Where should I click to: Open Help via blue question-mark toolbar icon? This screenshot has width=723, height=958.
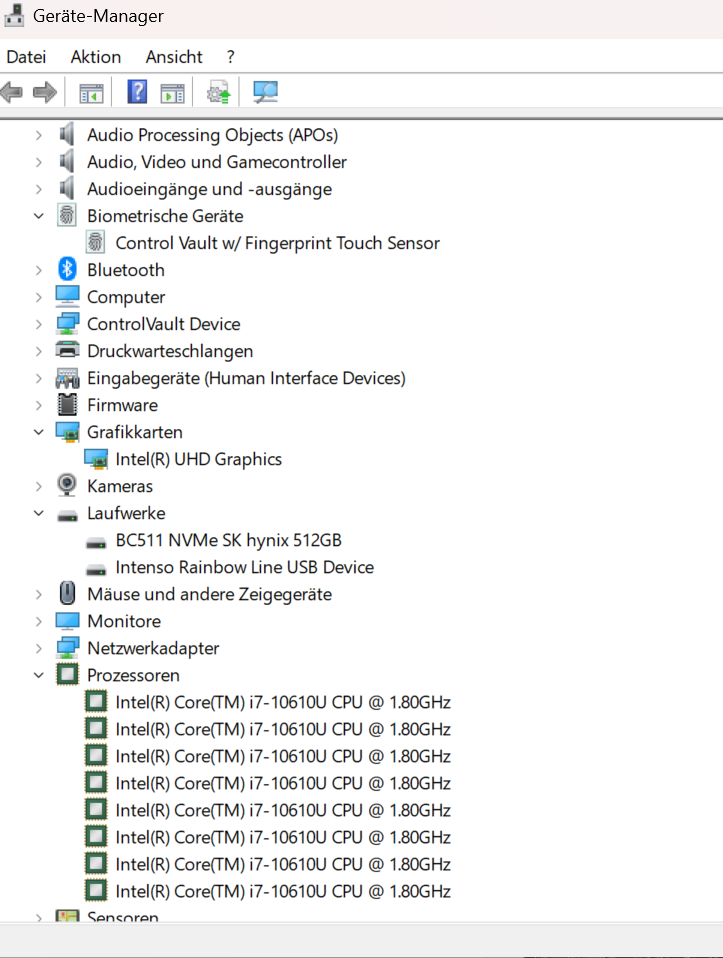pos(137,92)
